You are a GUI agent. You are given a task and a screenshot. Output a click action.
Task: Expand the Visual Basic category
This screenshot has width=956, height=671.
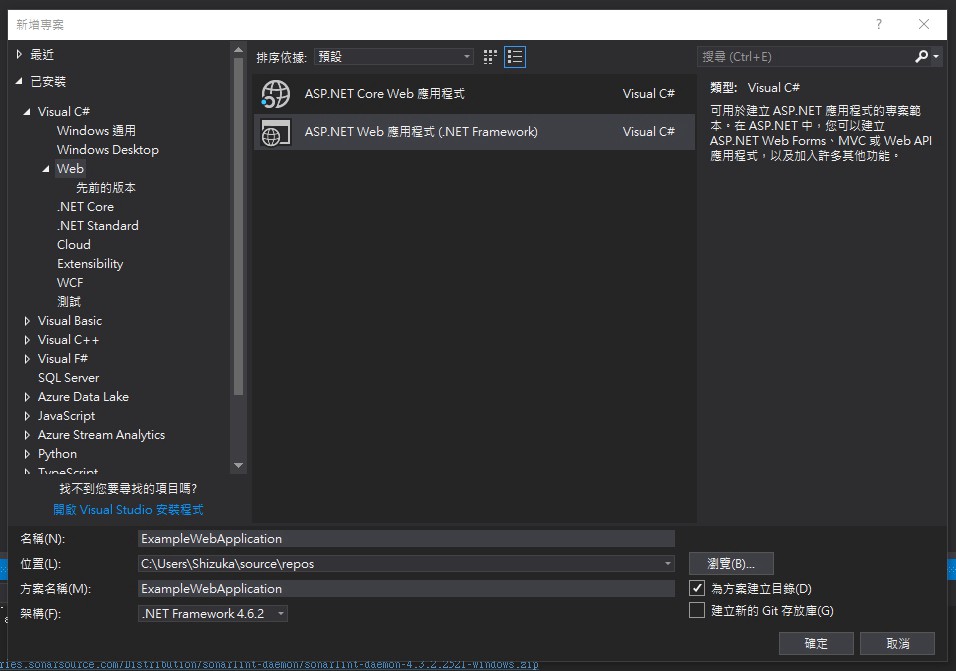coord(25,320)
